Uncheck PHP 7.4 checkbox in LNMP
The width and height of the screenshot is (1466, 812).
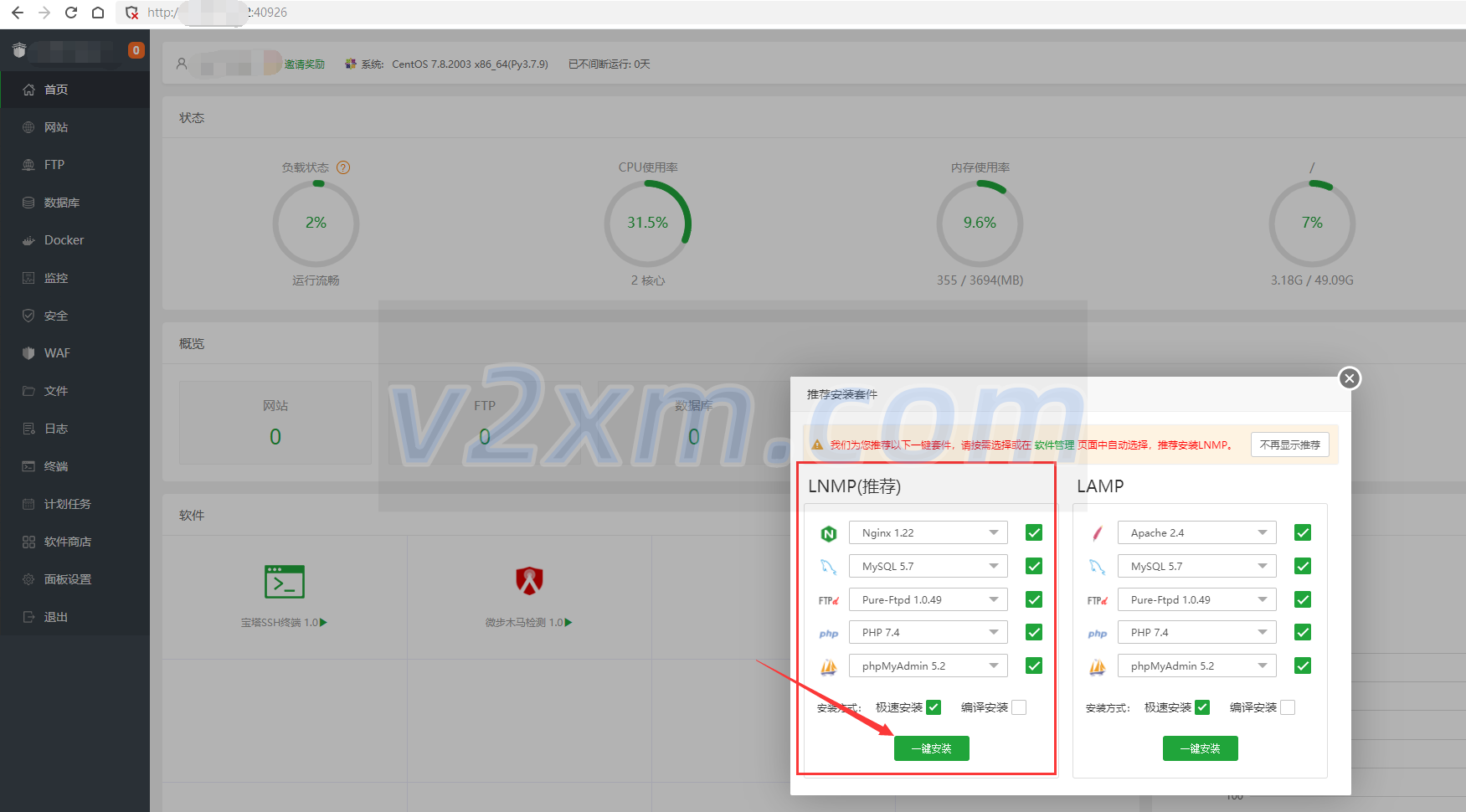[1034, 632]
